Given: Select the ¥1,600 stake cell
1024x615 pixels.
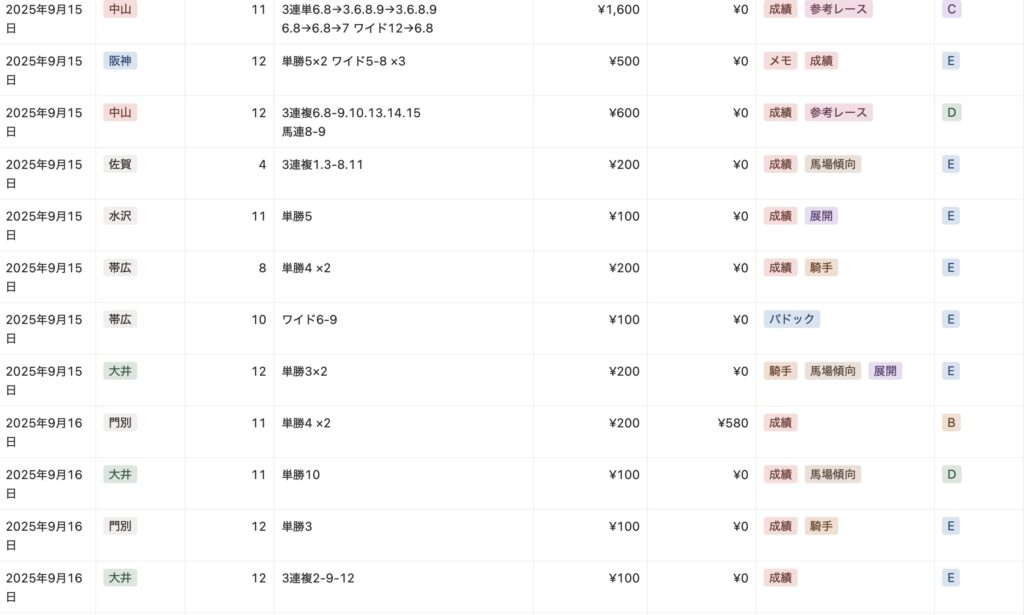Looking at the screenshot, I should (x=617, y=9).
